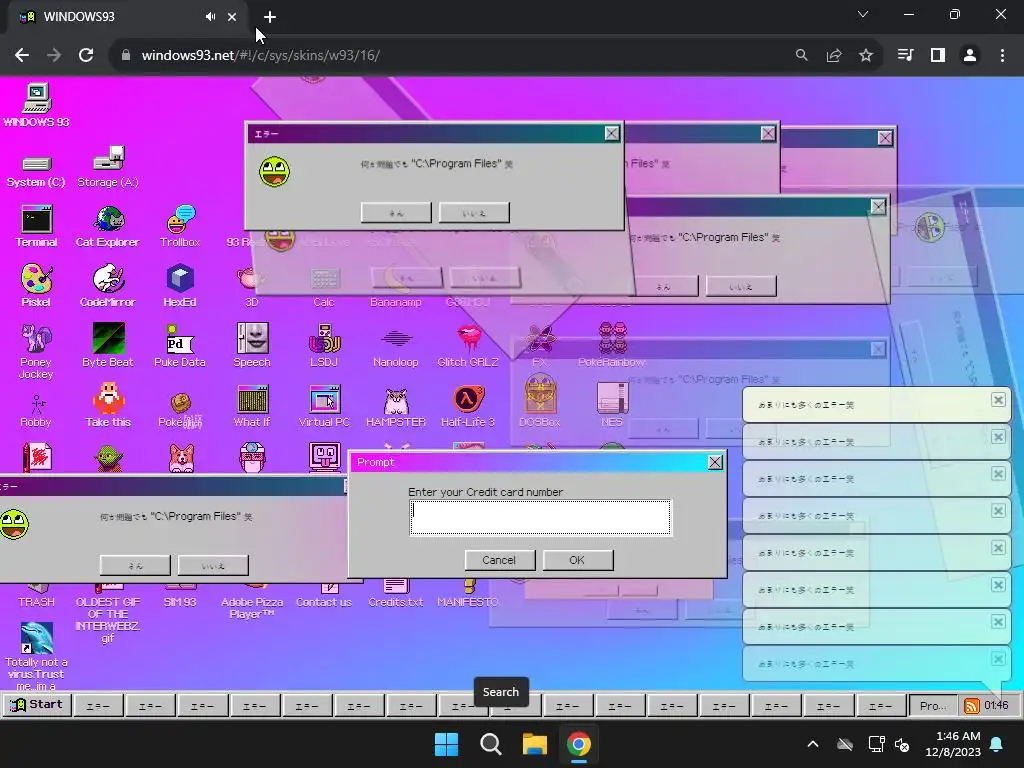Click right button in top error dialog
Image resolution: width=1024 pixels, height=768 pixels.
pyautogui.click(x=474, y=212)
